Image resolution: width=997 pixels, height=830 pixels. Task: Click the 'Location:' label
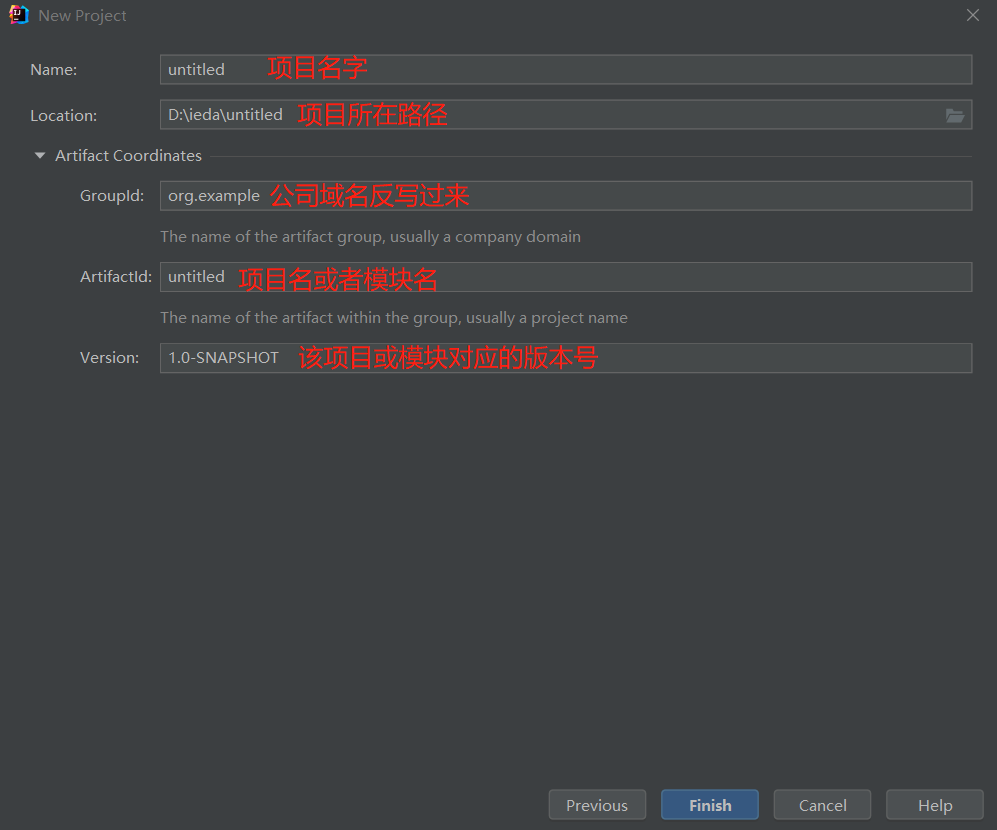tap(64, 115)
